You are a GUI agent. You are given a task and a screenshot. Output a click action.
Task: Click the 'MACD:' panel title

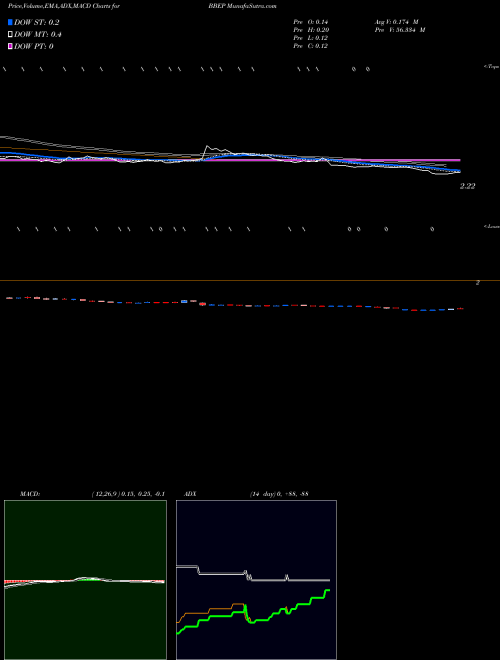coord(29,494)
